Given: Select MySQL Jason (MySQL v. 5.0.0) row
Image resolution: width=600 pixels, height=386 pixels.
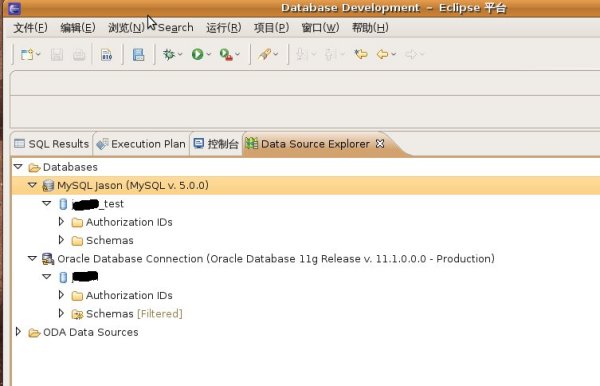Looking at the screenshot, I should pyautogui.click(x=306, y=186).
